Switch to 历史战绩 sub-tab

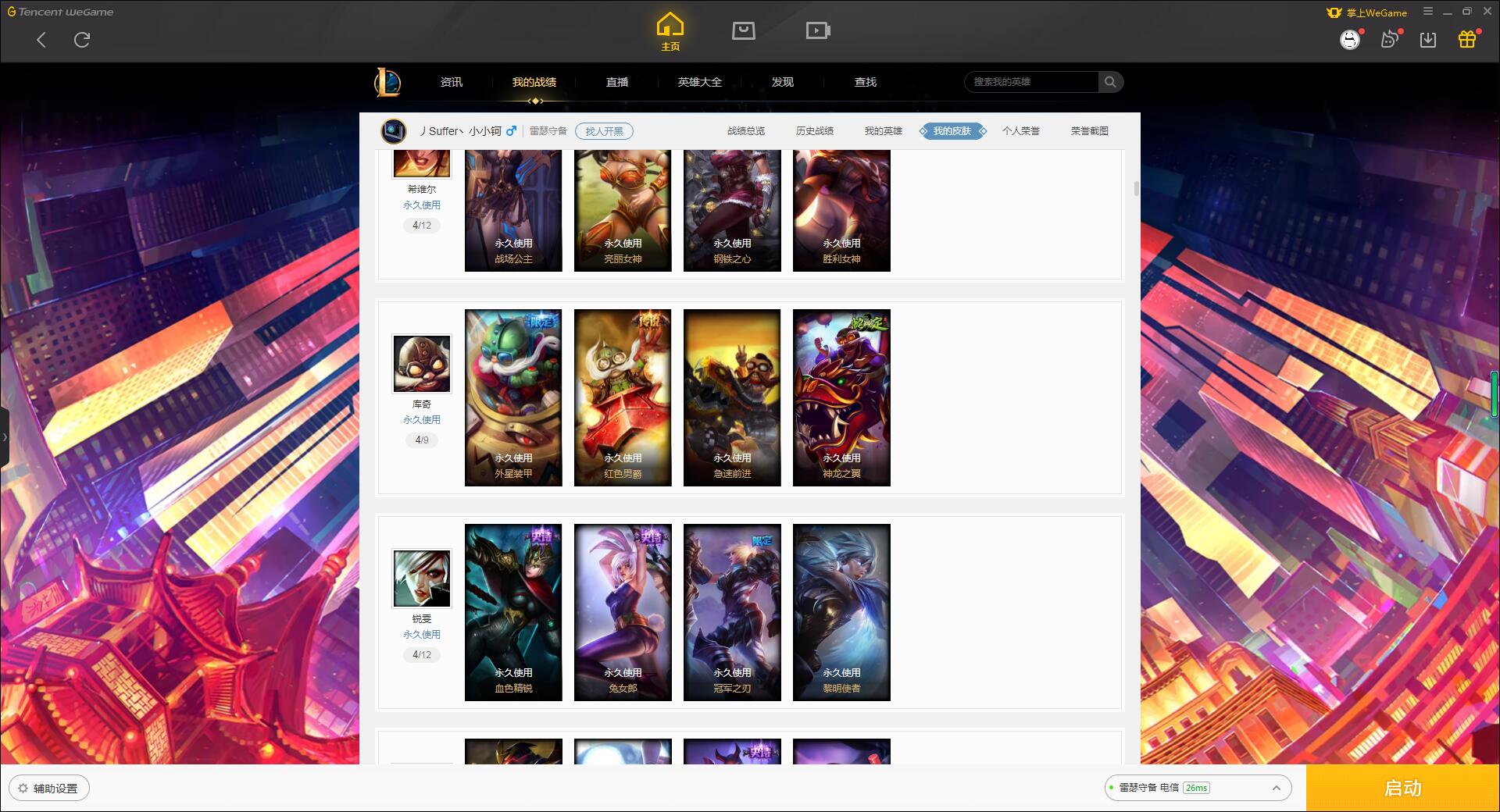coord(815,131)
